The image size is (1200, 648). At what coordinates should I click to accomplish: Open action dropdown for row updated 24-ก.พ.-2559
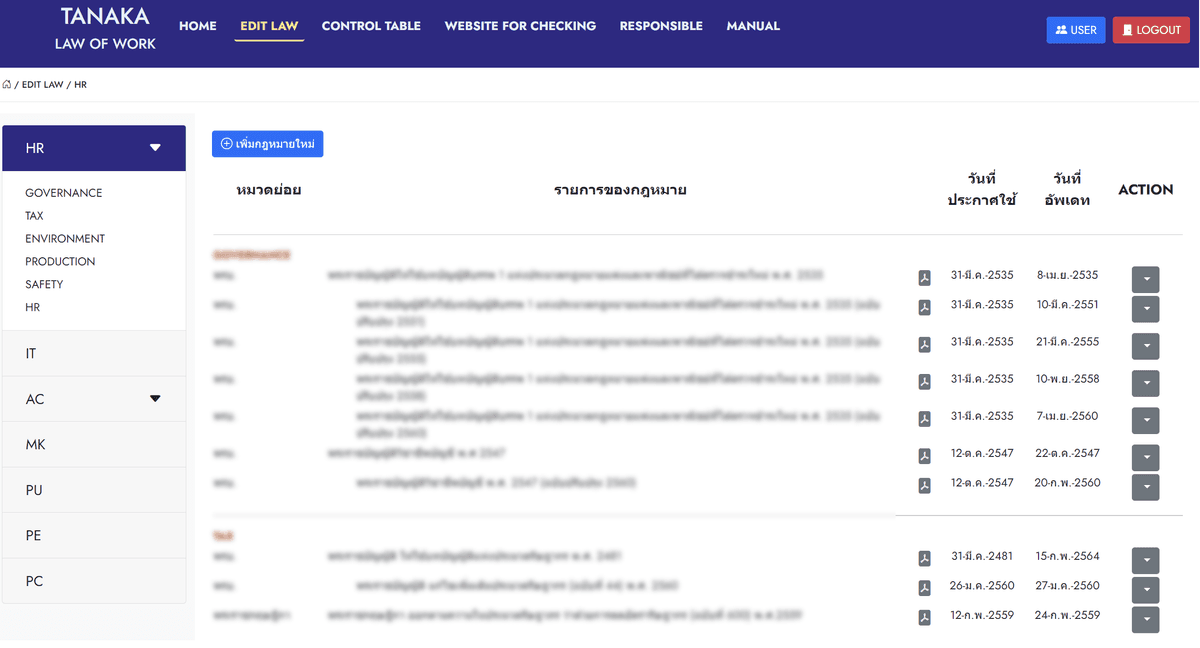click(1146, 620)
